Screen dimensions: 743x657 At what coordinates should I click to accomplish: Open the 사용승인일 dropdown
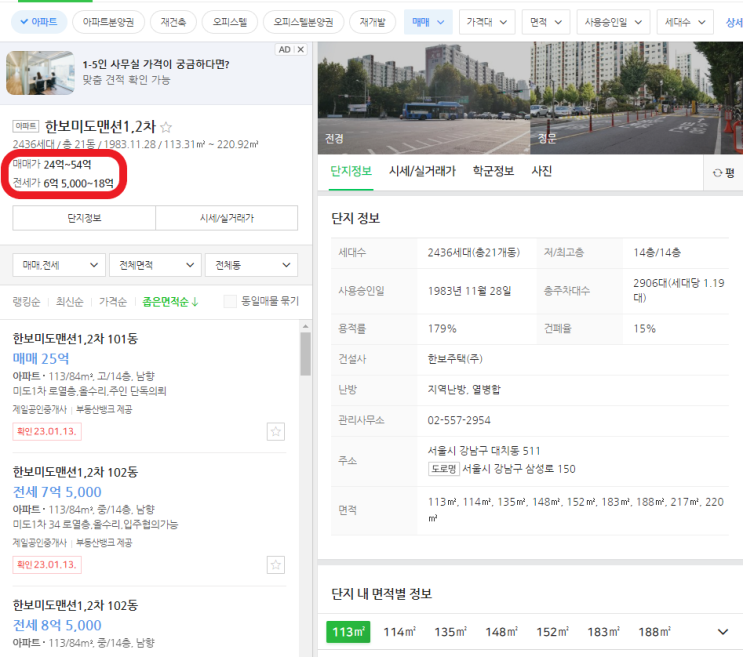pyautogui.click(x=613, y=22)
